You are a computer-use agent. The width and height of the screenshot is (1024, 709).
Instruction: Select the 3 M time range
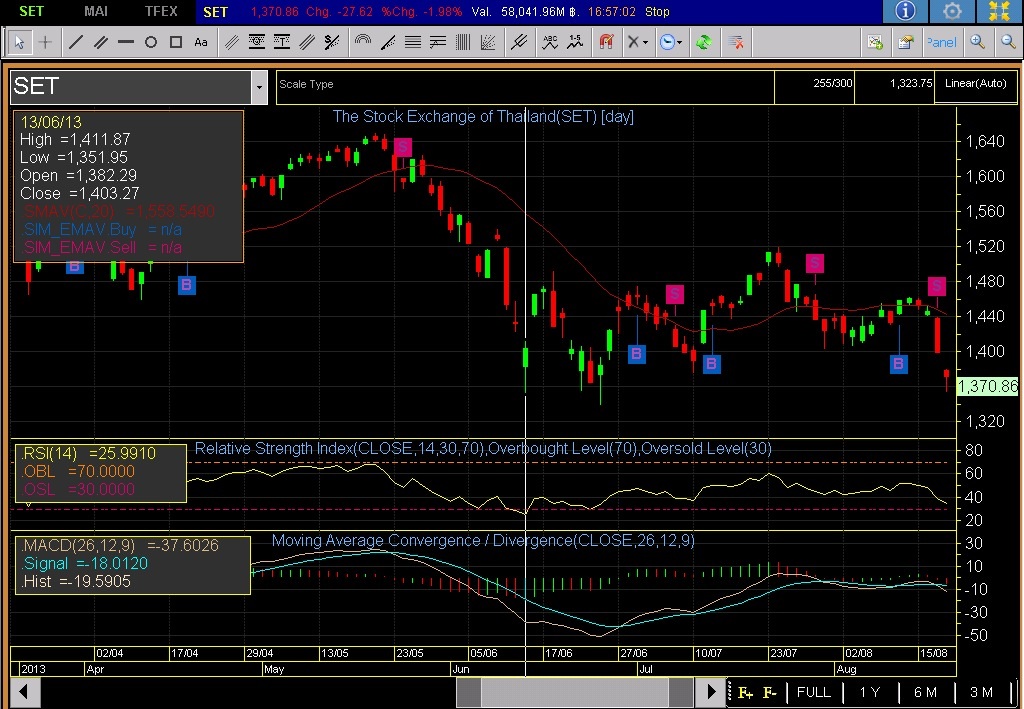(x=981, y=693)
